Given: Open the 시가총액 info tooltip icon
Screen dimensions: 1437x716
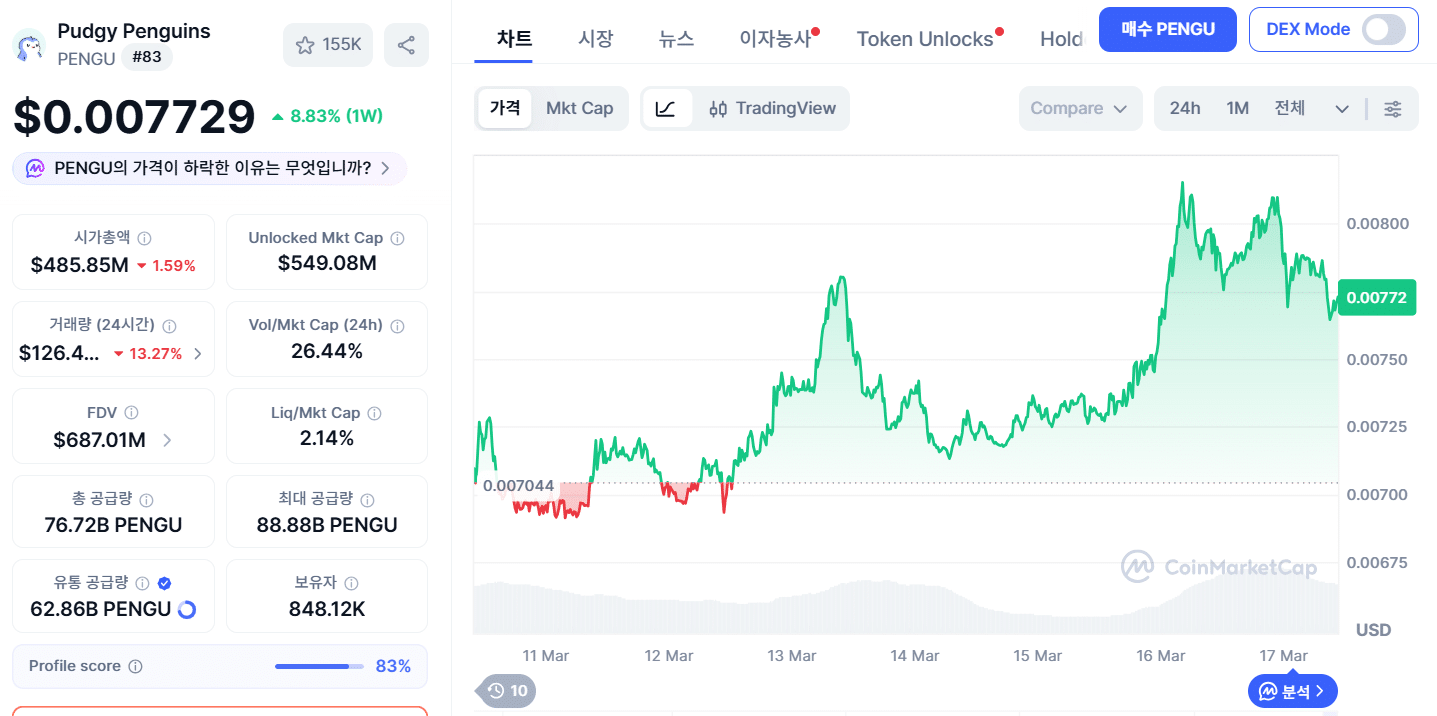Looking at the screenshot, I should tap(146, 238).
